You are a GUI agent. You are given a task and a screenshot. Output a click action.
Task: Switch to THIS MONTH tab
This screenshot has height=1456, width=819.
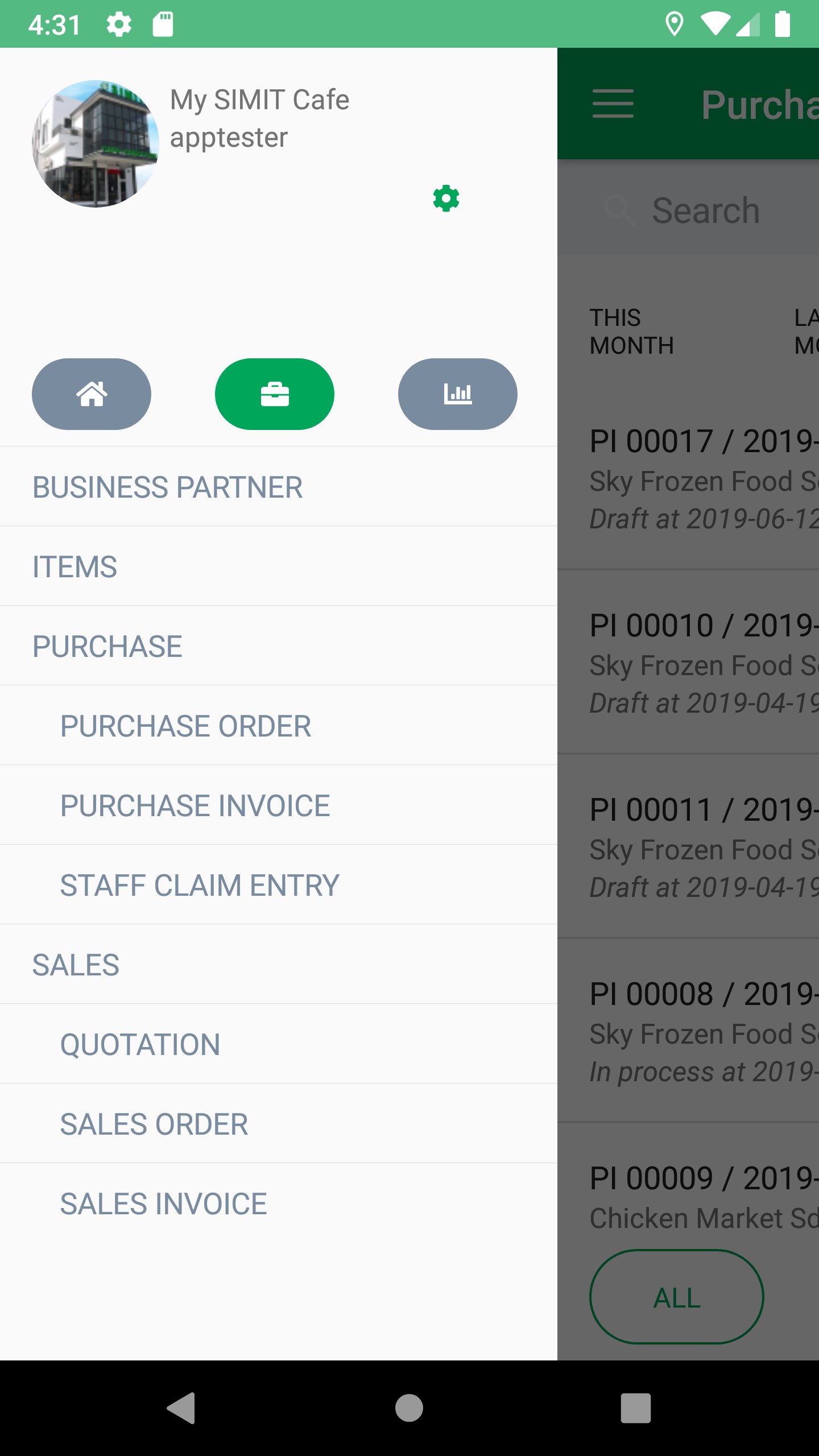[x=631, y=332]
